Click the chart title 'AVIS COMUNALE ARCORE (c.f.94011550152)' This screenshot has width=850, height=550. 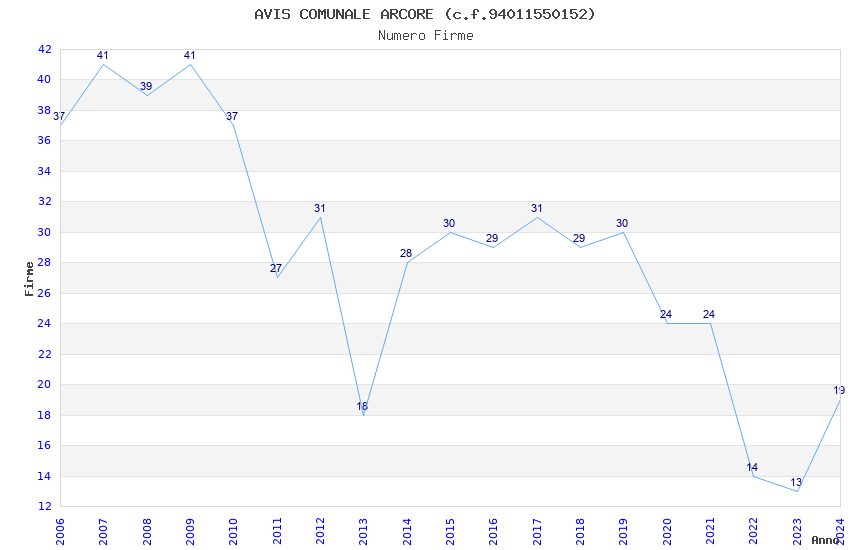coord(425,14)
